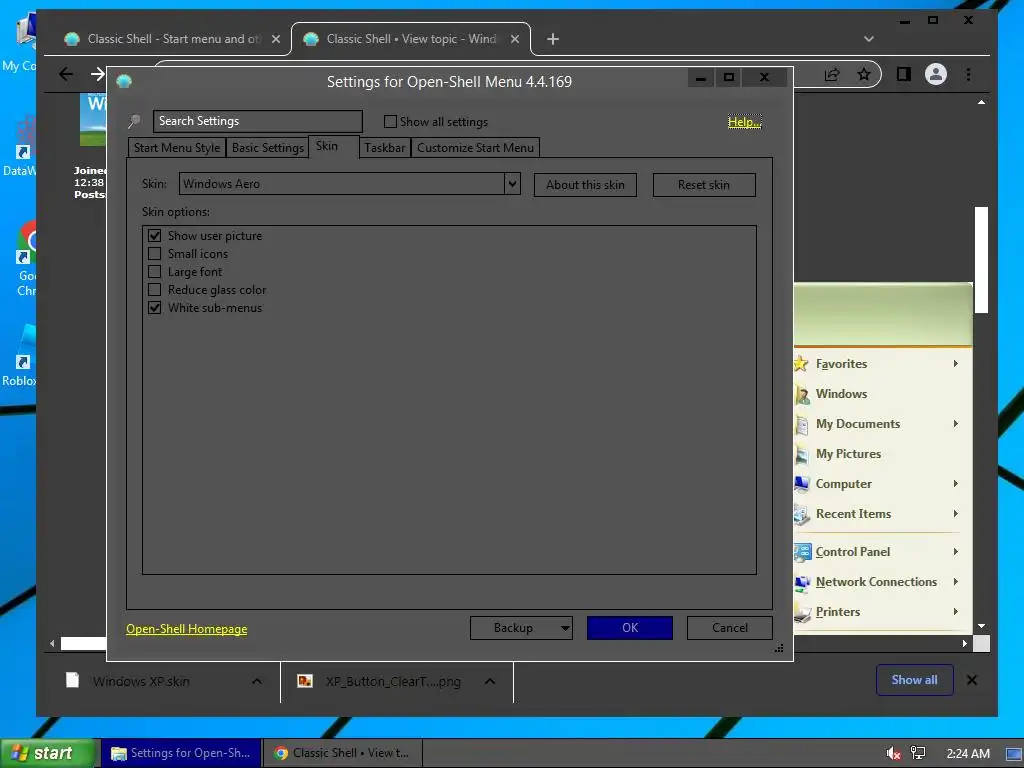
Task: Open the Chrome profile avatar
Action: [936, 74]
